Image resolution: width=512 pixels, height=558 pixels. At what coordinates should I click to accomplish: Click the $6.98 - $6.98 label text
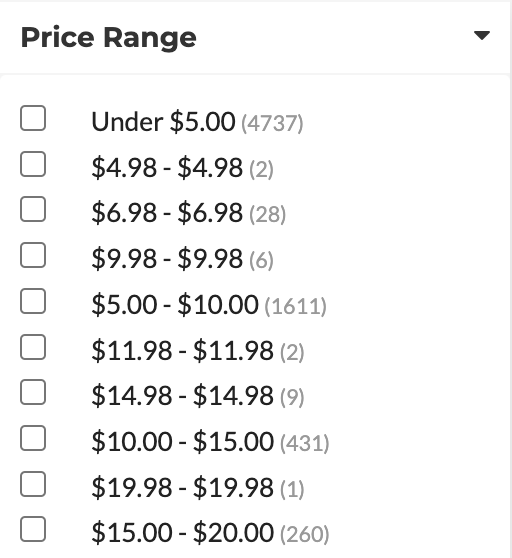pyautogui.click(x=167, y=213)
